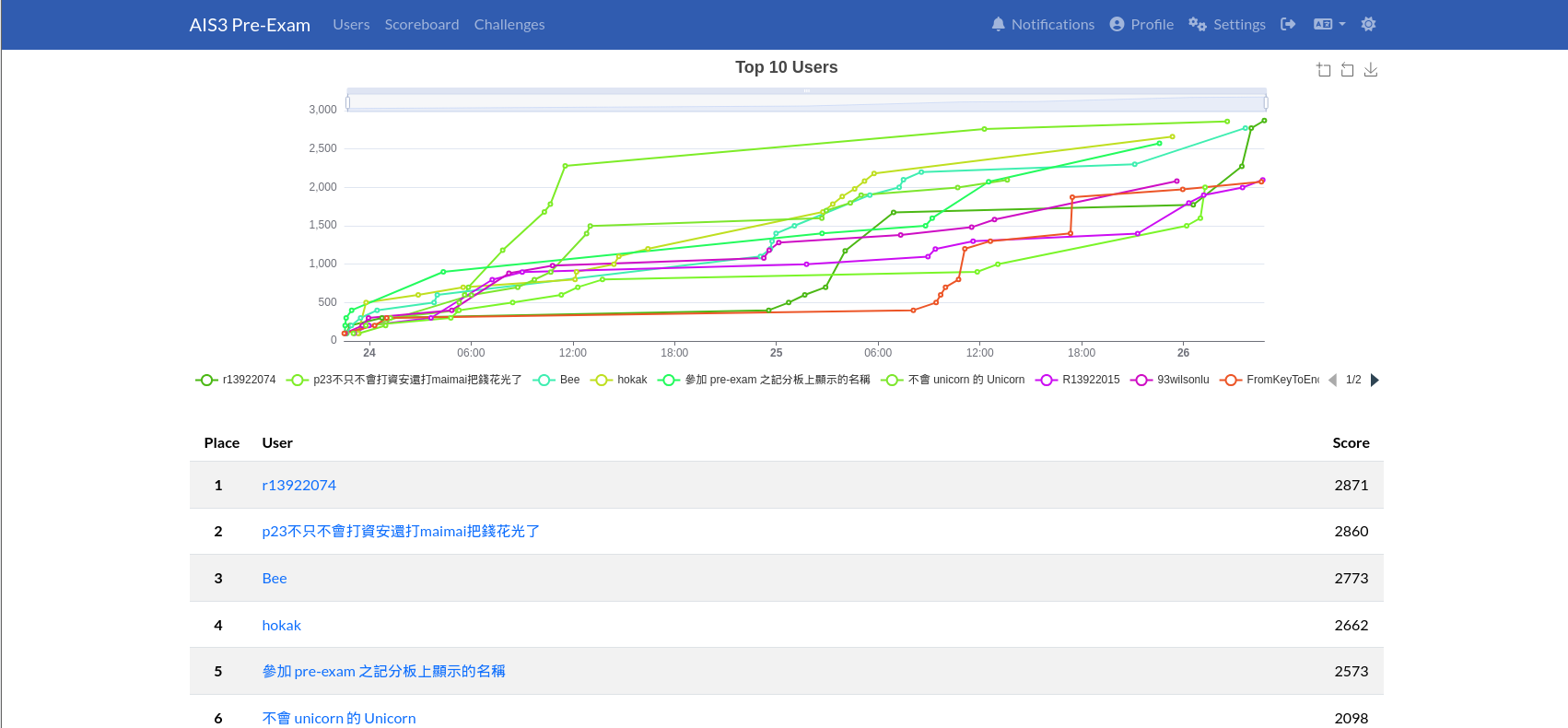Toggle the theme switch sun icon
Screen dimensions: 1568x728
[1368, 24]
